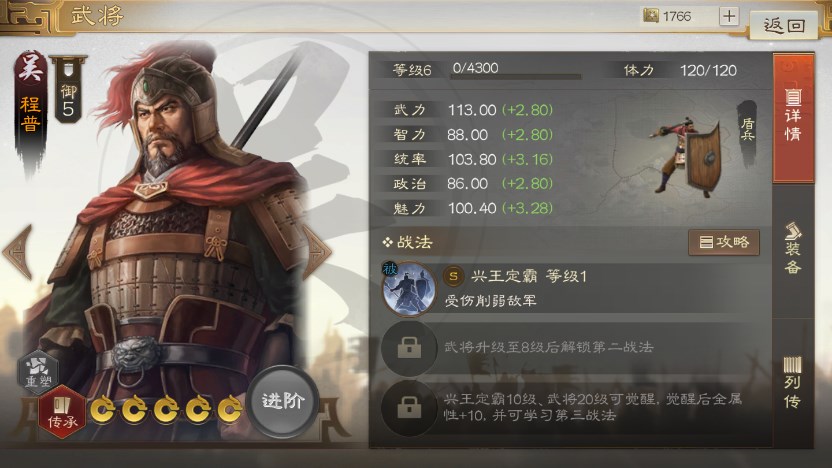This screenshot has height=468, width=832.
Task: Open the 重塑 reshape icon
Action: pyautogui.click(x=38, y=371)
